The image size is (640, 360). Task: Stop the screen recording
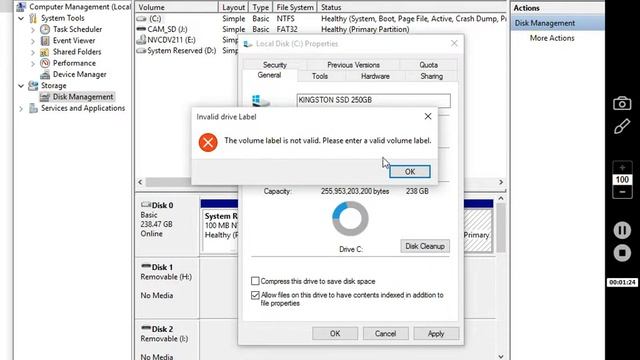pos(622,253)
